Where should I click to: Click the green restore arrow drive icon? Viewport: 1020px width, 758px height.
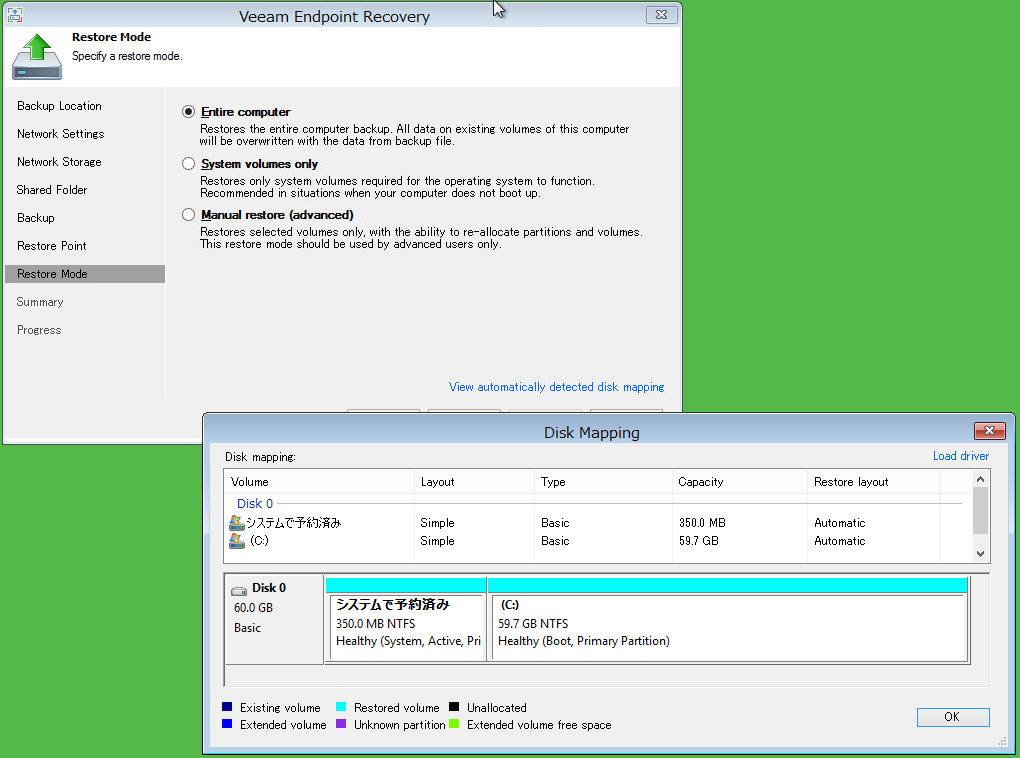37,56
